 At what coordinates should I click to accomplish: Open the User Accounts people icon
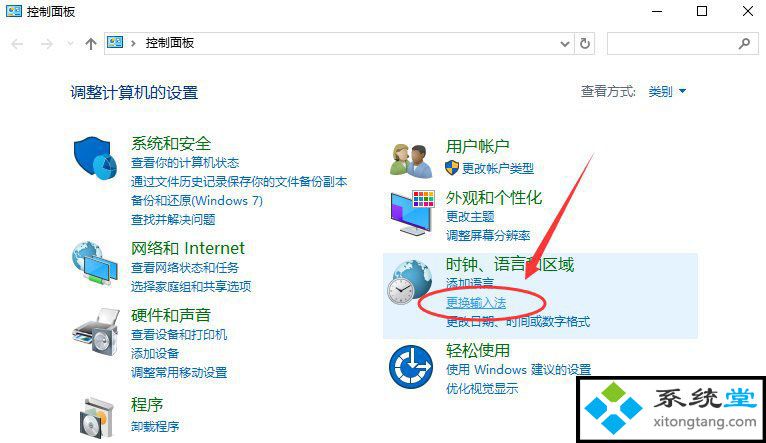coord(411,161)
